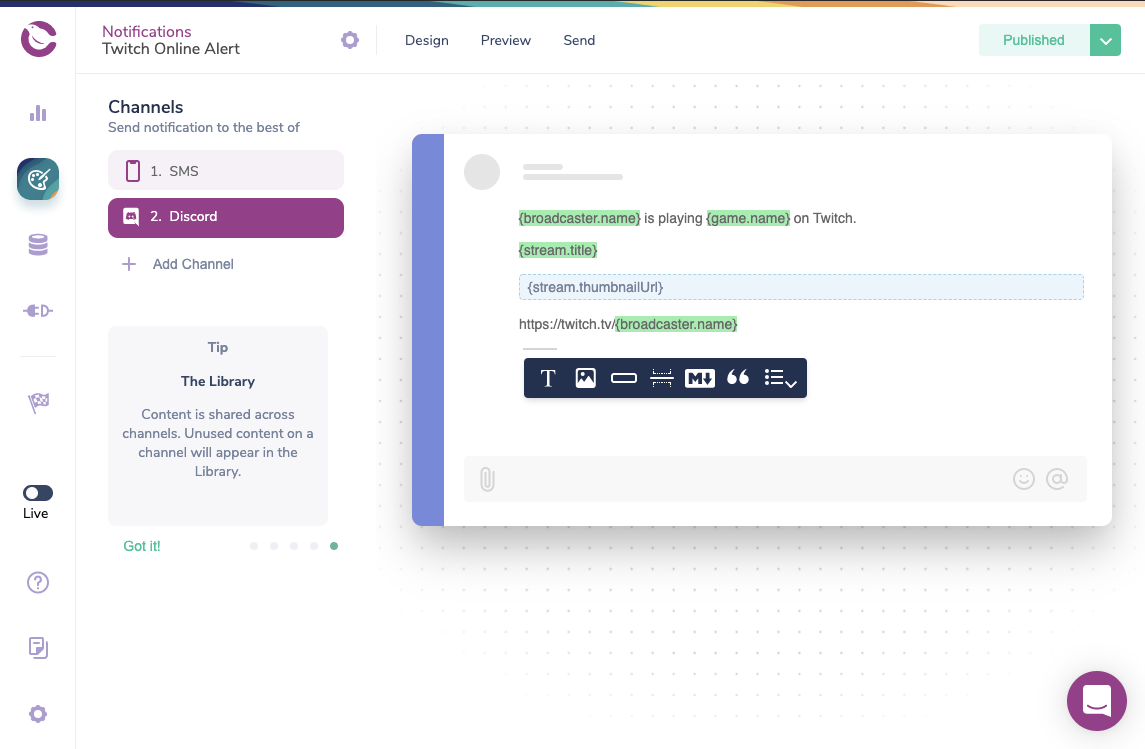1145x749 pixels.
Task: Open the chat support widget
Action: click(x=1096, y=700)
